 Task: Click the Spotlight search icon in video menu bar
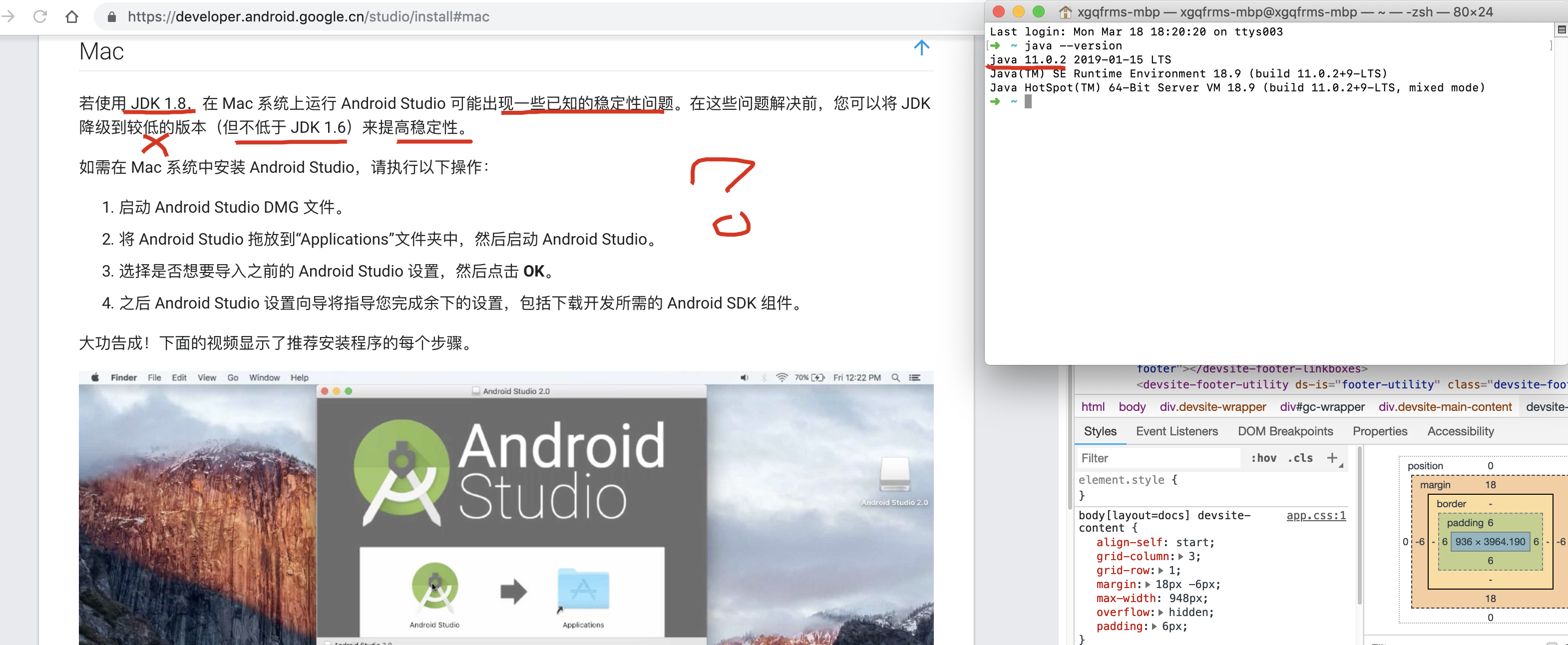click(895, 377)
